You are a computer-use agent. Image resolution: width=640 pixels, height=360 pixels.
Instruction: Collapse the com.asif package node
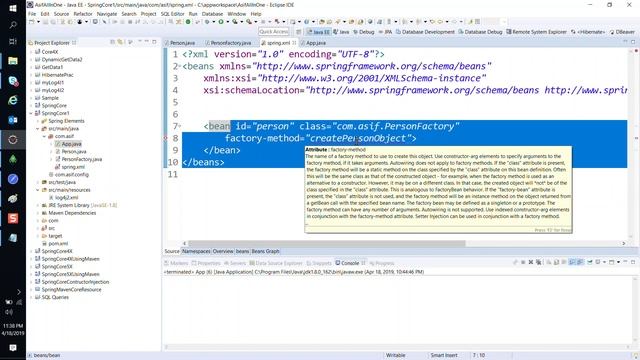(x=44, y=136)
